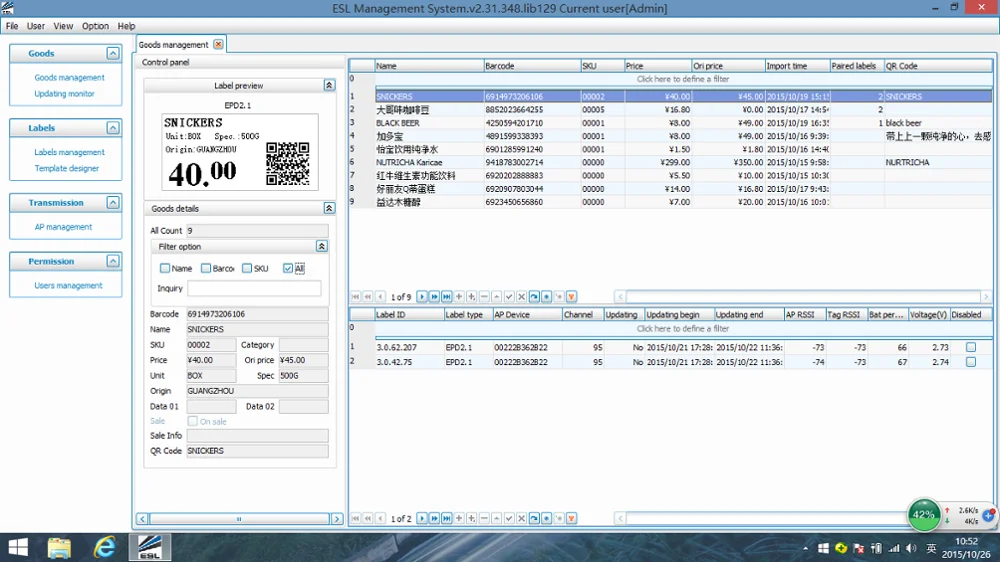Screen dimensions: 1000x562
Task: Toggle the On sale checkbox
Action: tap(193, 421)
